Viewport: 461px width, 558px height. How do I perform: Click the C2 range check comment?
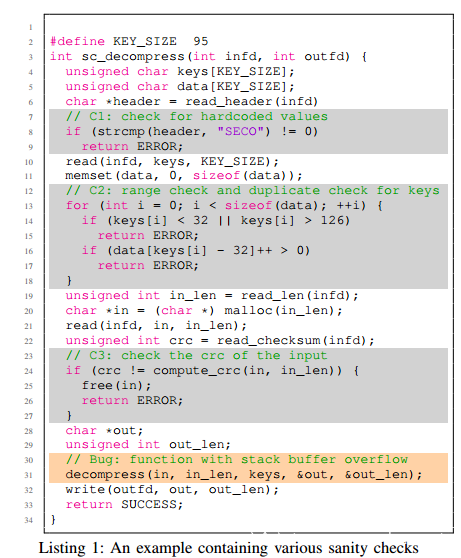[x=252, y=190]
